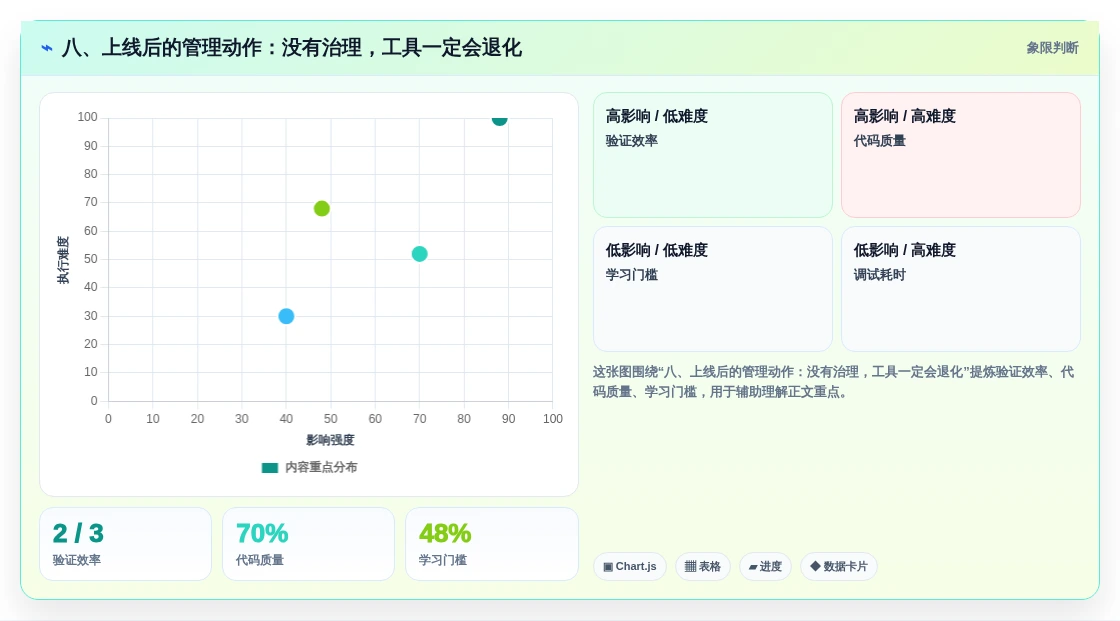Select the 低影响 / 低难度 quadrant card
This screenshot has width=1120, height=621.
[713, 289]
